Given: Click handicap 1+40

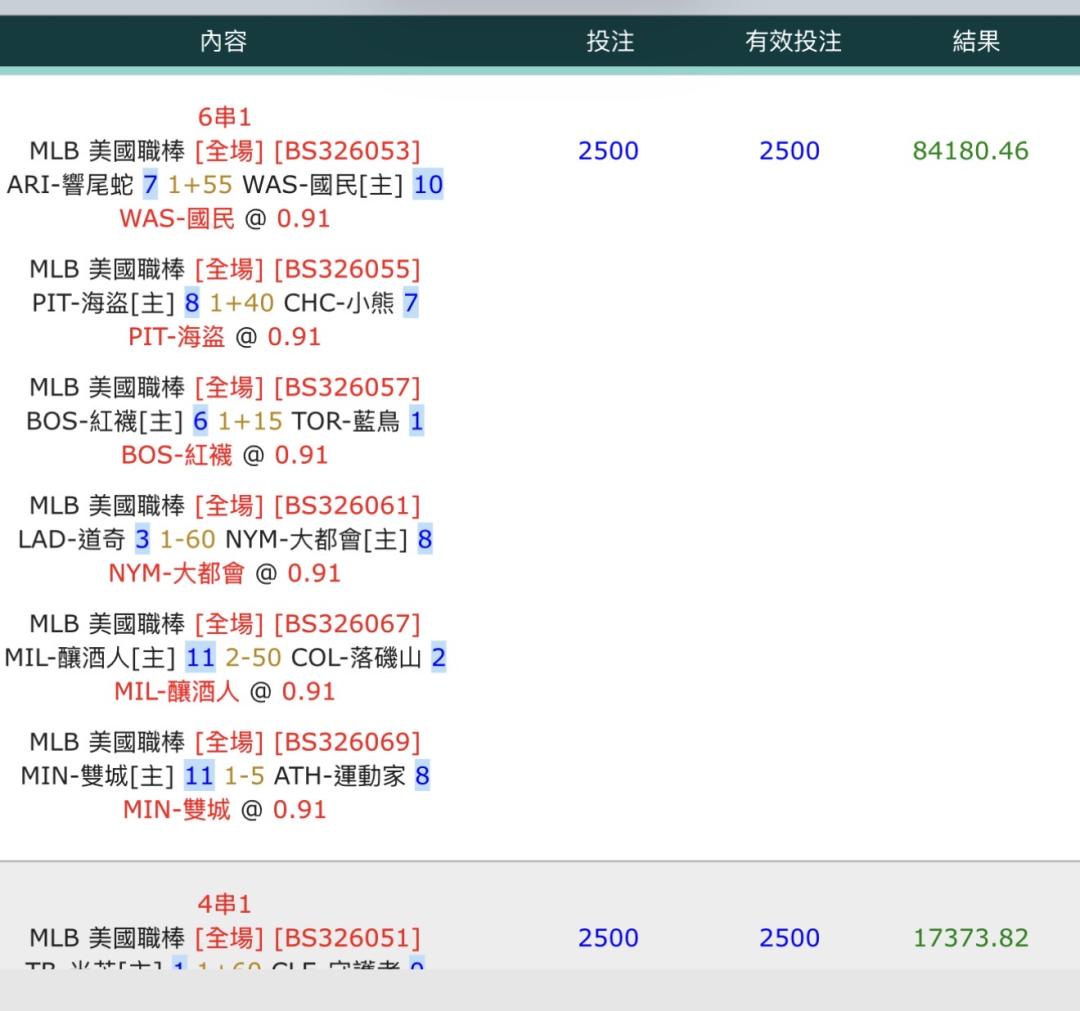Looking at the screenshot, I should [241, 303].
